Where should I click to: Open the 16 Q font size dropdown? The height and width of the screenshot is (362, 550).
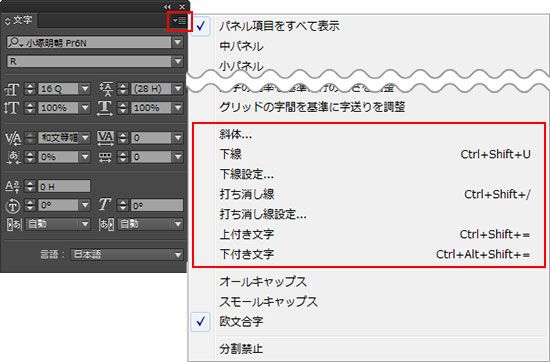click(85, 89)
